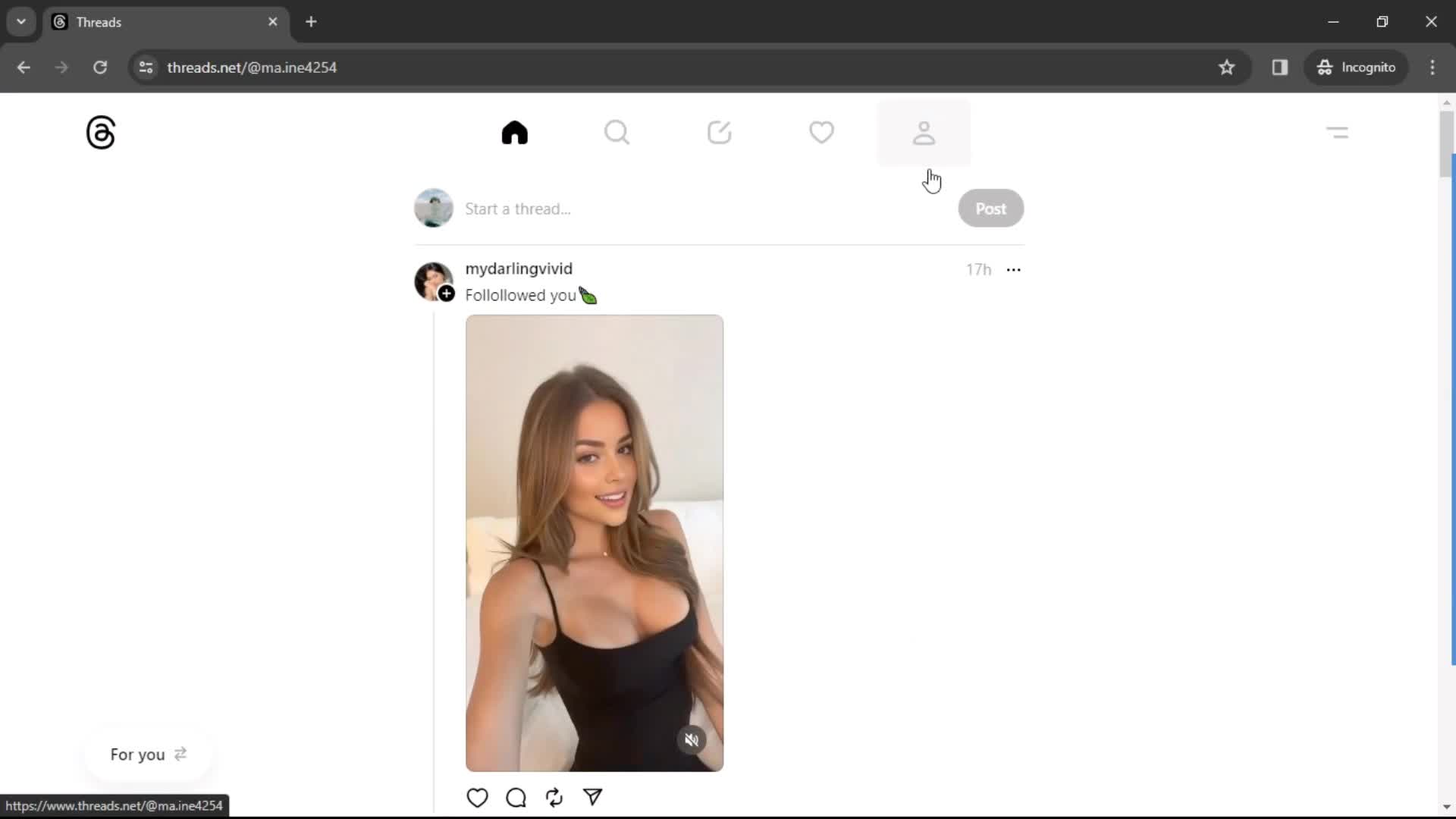
Task: Click the comment icon on post
Action: coord(516,797)
